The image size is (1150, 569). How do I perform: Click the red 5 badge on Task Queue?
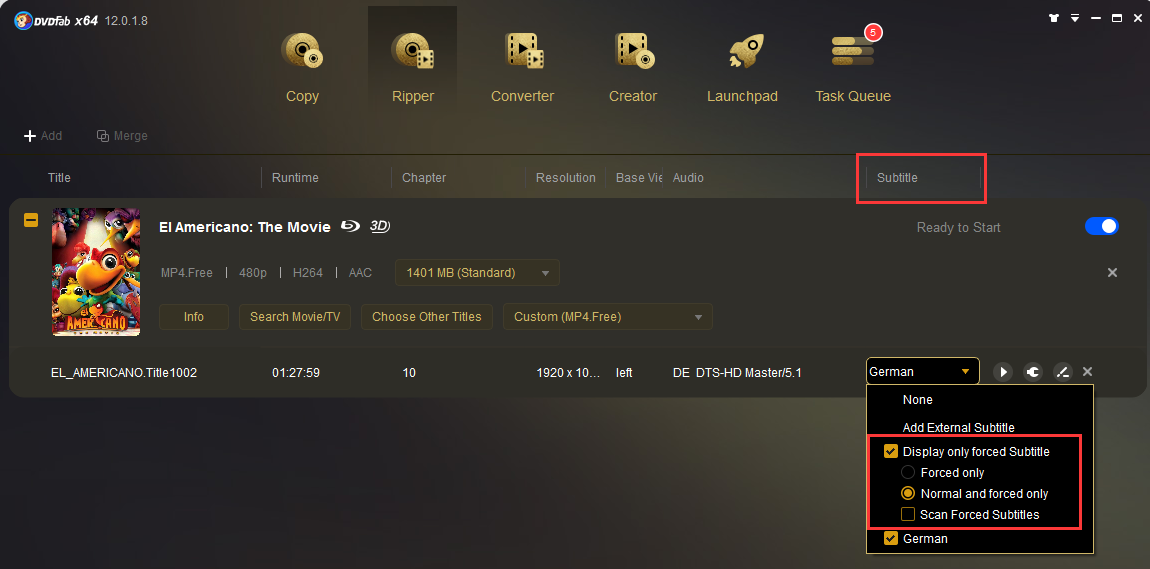[874, 32]
